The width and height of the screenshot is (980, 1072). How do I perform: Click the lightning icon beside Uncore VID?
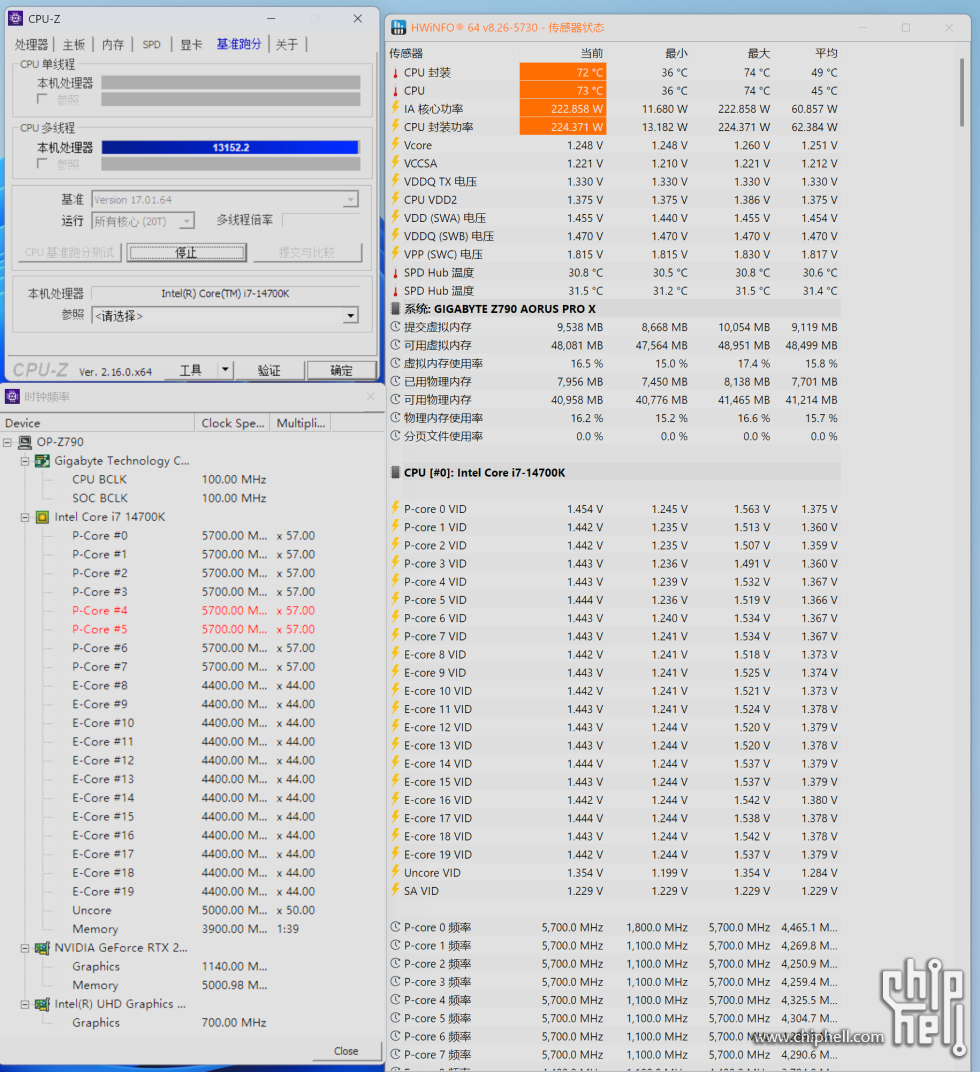395,872
